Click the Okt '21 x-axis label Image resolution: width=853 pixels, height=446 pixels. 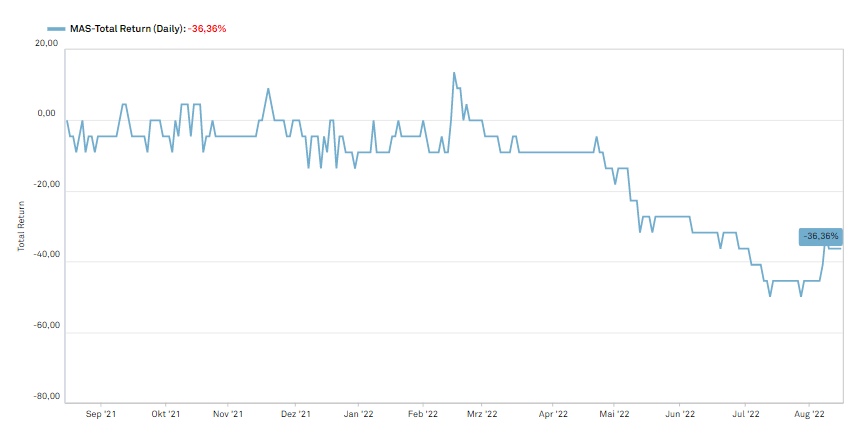tap(165, 414)
